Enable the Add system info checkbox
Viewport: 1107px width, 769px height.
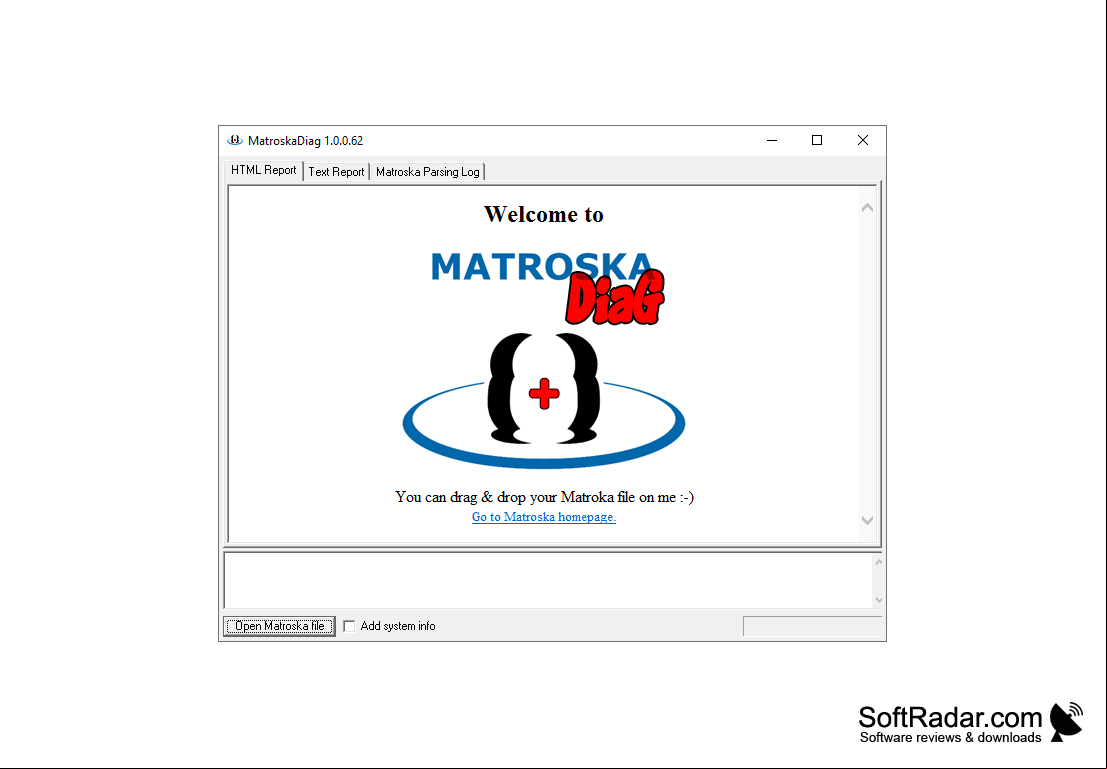349,626
